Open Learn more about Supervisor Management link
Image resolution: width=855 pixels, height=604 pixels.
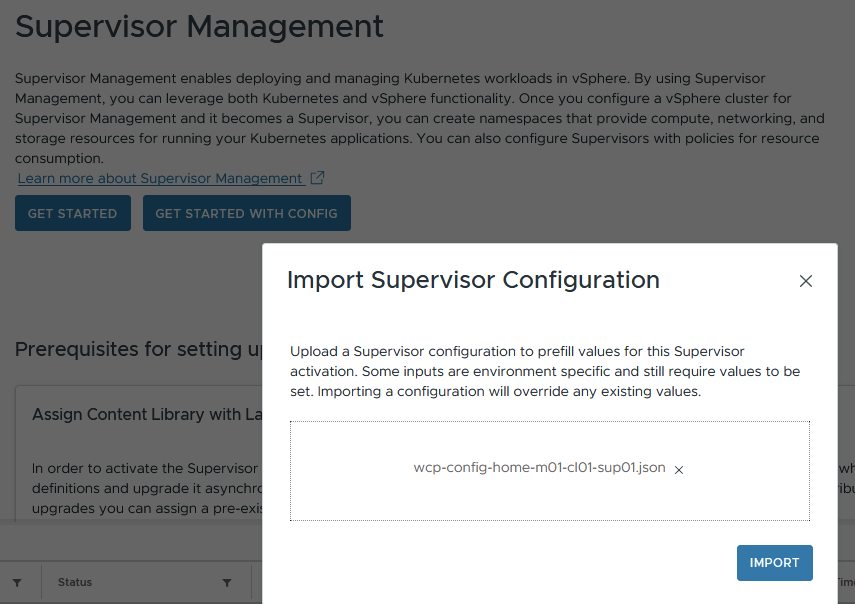tap(160, 178)
